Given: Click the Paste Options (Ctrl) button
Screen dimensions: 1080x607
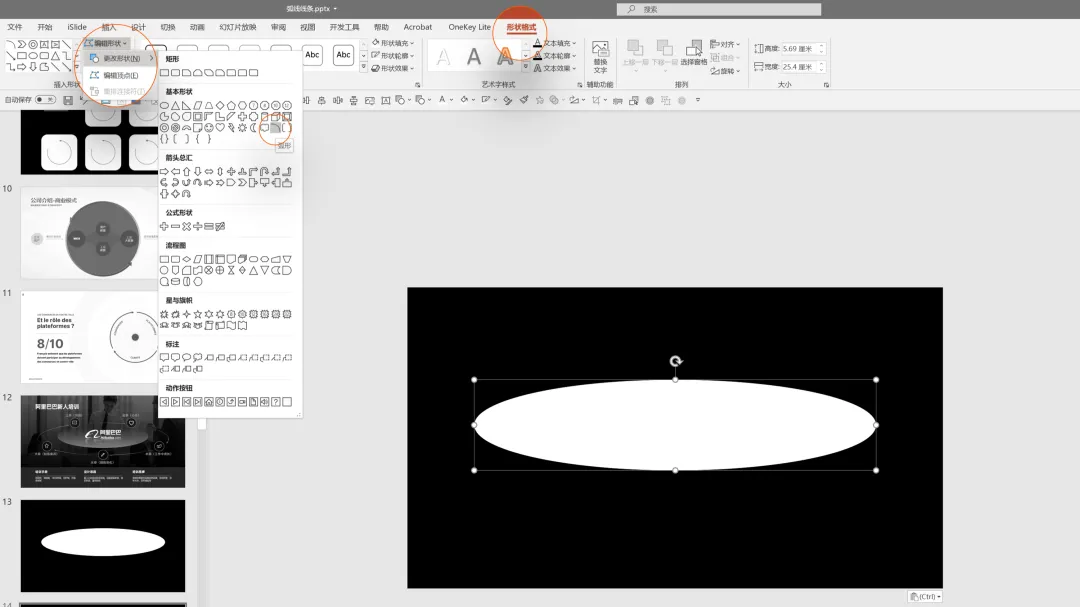Looking at the screenshot, I should coord(925,597).
